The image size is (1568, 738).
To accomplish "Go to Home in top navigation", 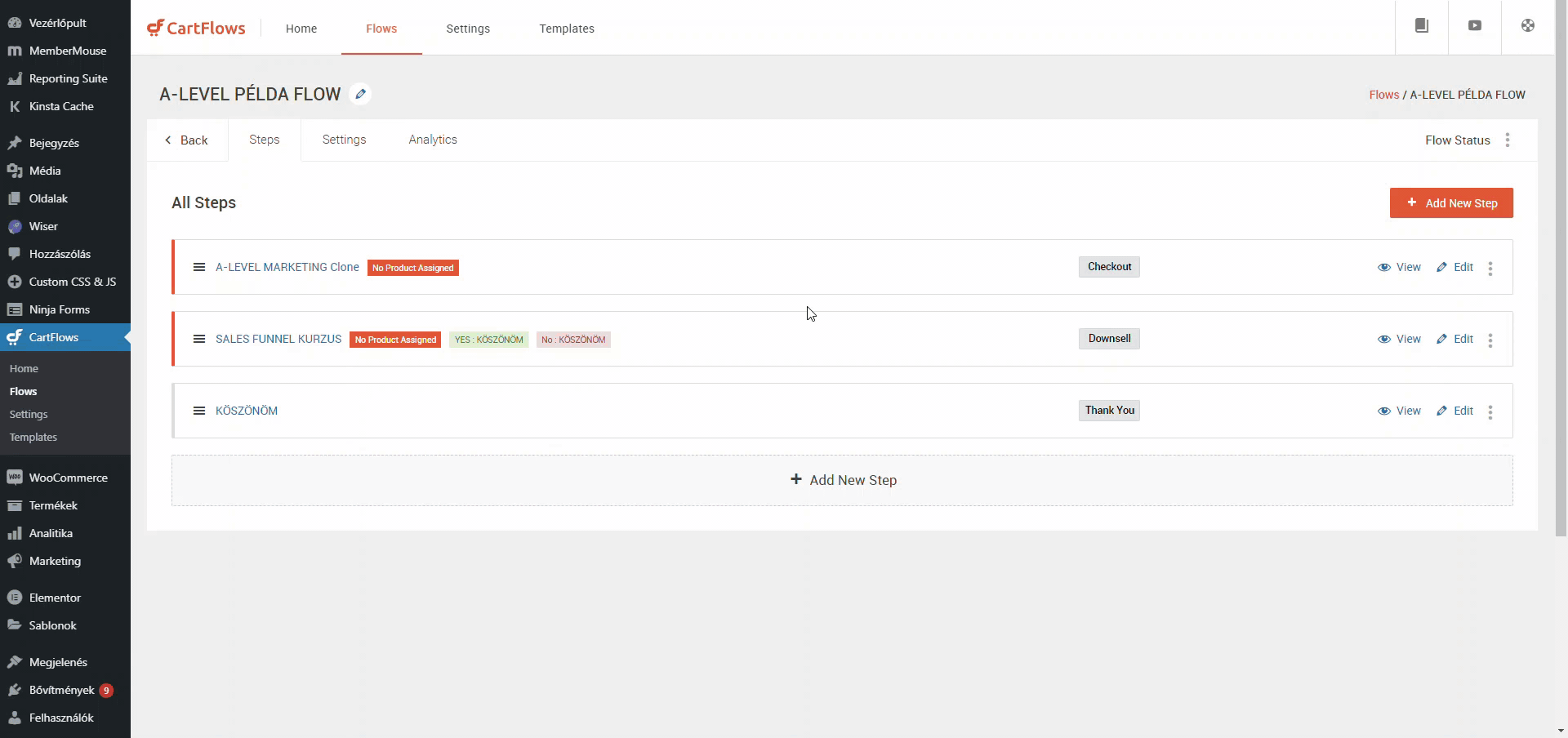I will click(x=301, y=29).
